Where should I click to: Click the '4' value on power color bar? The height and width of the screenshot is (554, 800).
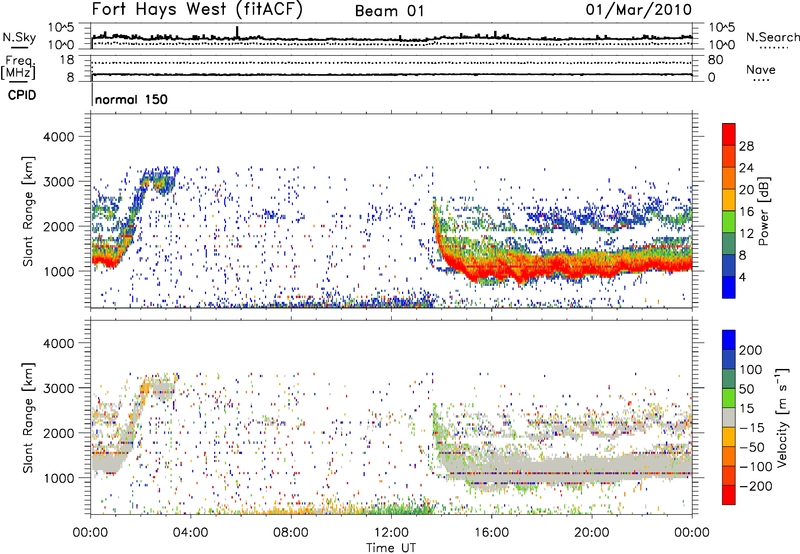[x=743, y=277]
